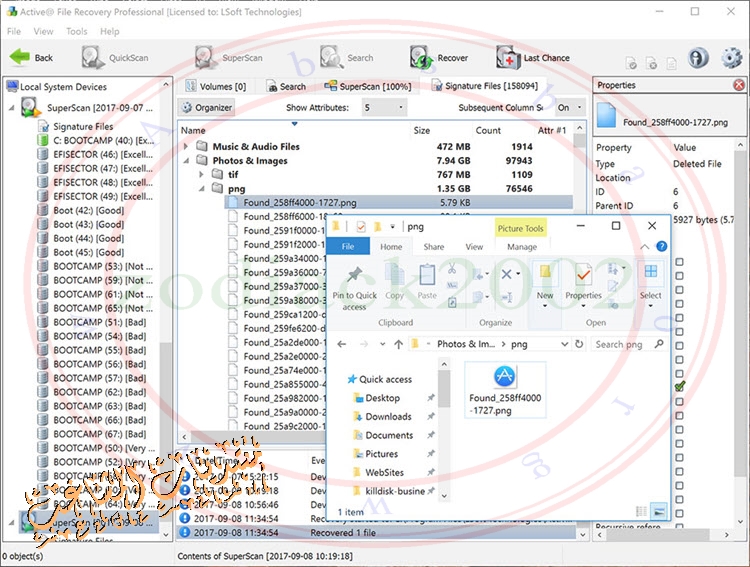The height and width of the screenshot is (567, 750).
Task: Select Found_258ff4000-1727.png row in list
Action: pyautogui.click(x=398, y=202)
